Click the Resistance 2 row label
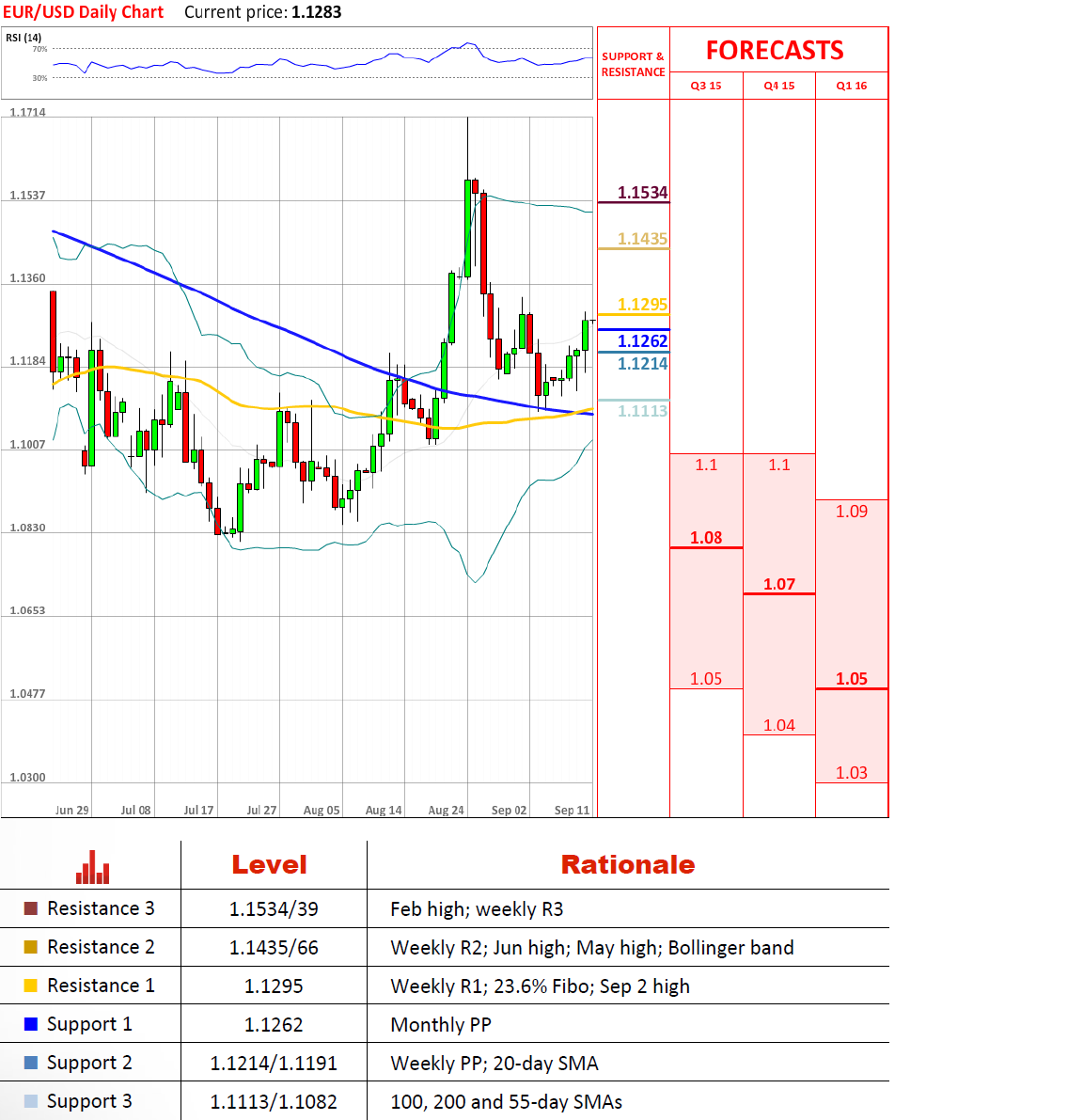Screen dimensions: 1083x1120 coord(101,947)
